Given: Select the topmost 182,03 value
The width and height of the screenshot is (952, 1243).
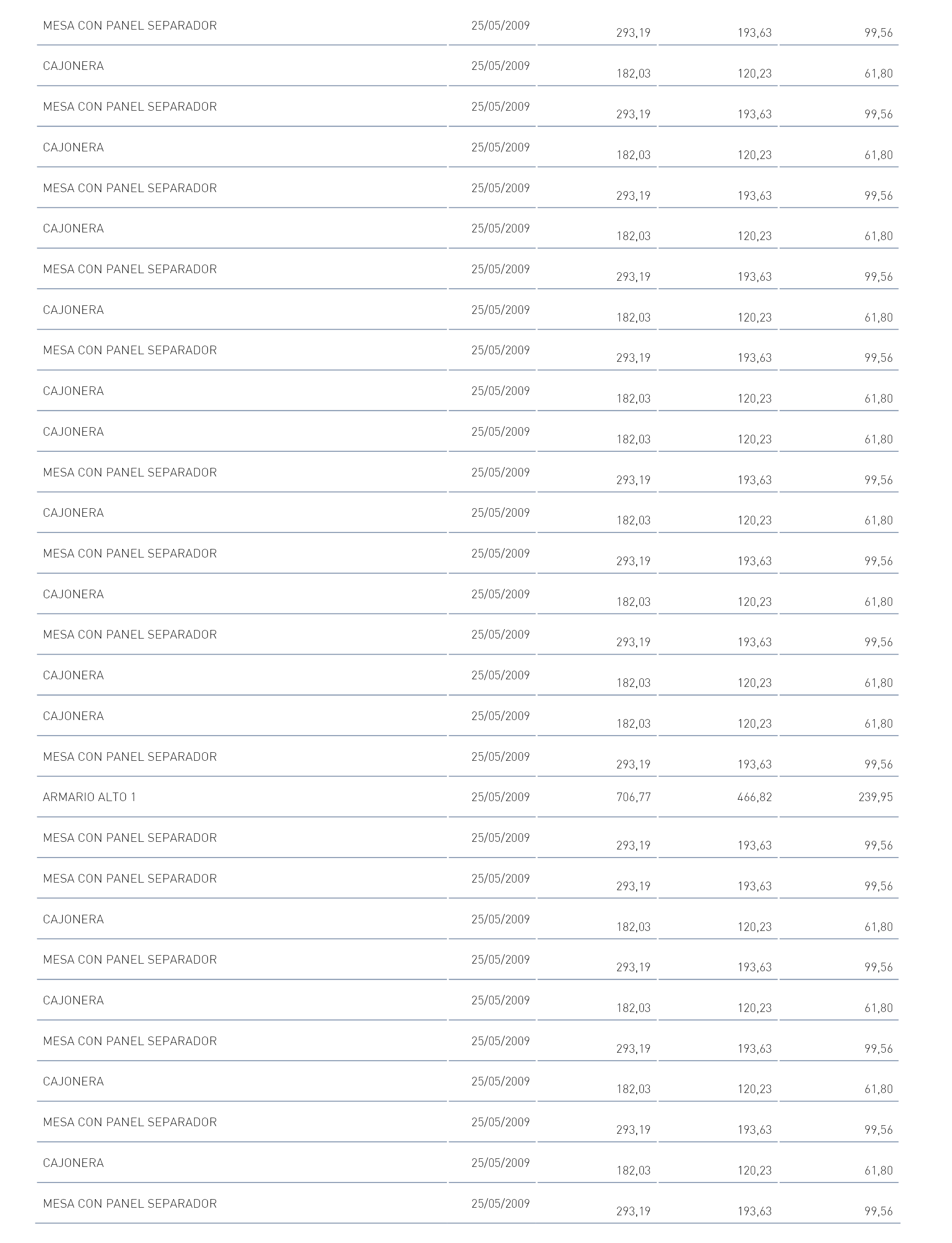Looking at the screenshot, I should [x=634, y=73].
